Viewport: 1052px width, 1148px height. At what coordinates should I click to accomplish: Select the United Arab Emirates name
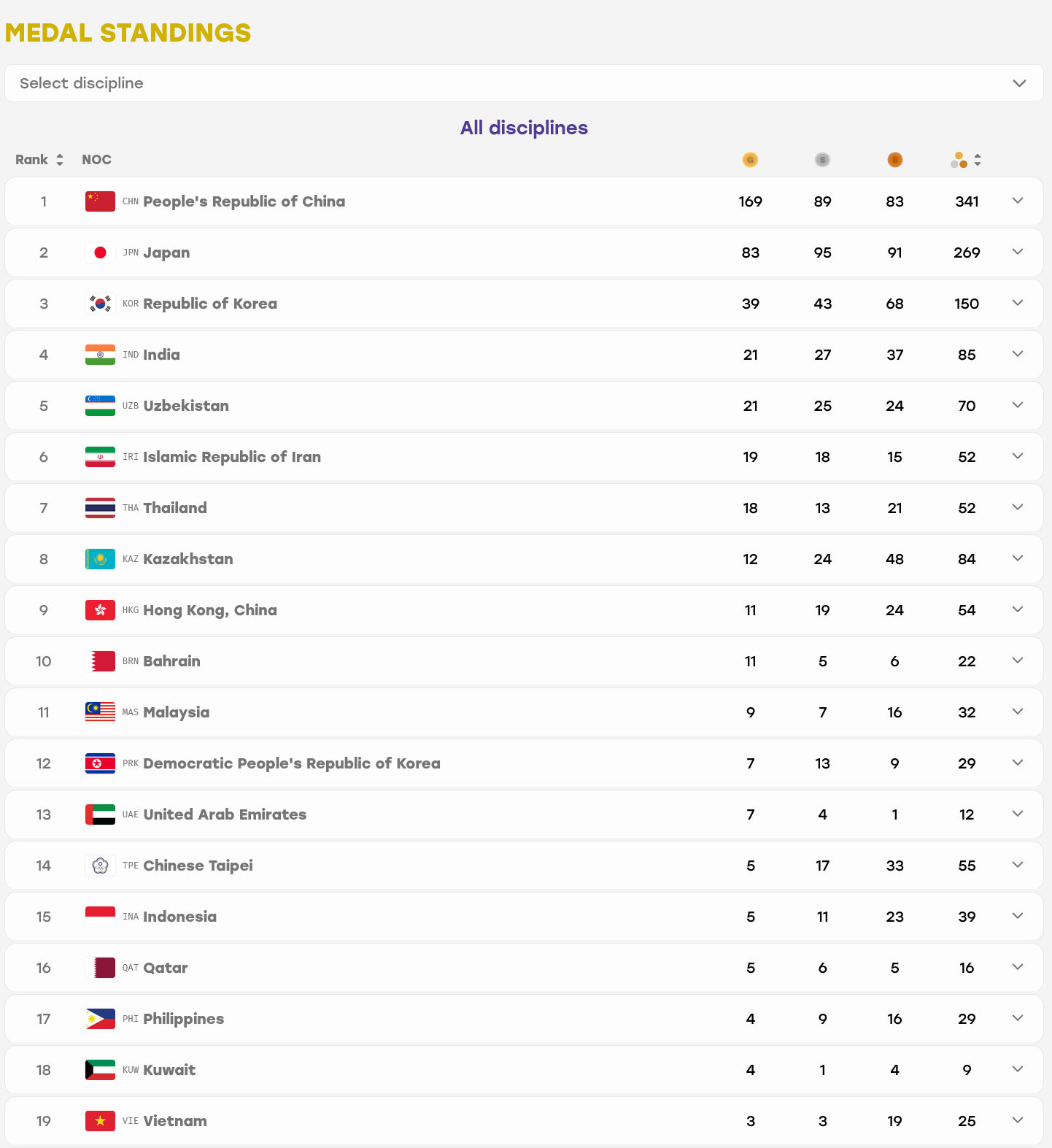click(225, 814)
